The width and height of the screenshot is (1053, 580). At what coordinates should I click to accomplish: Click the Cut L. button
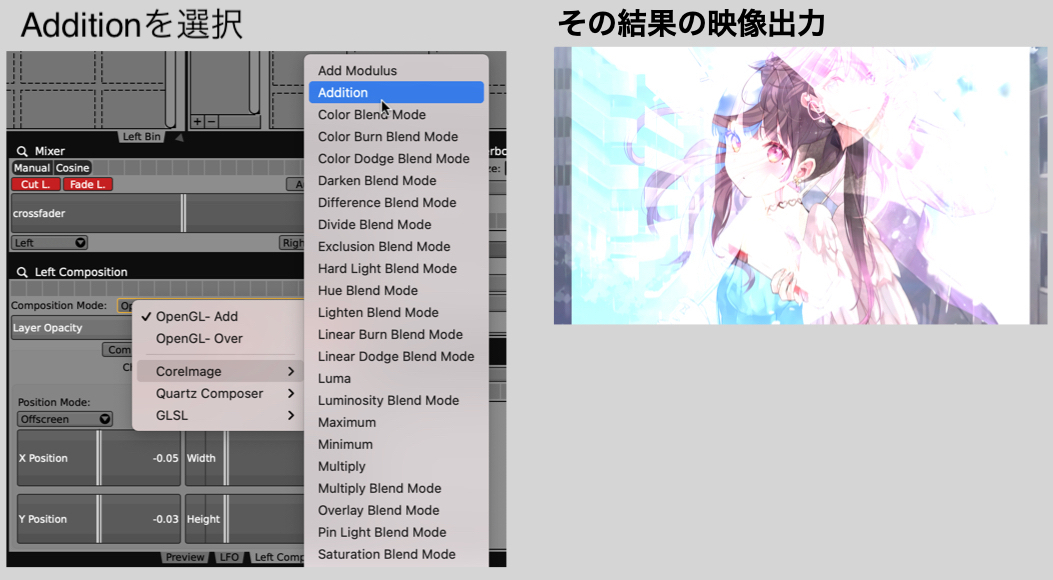36,185
